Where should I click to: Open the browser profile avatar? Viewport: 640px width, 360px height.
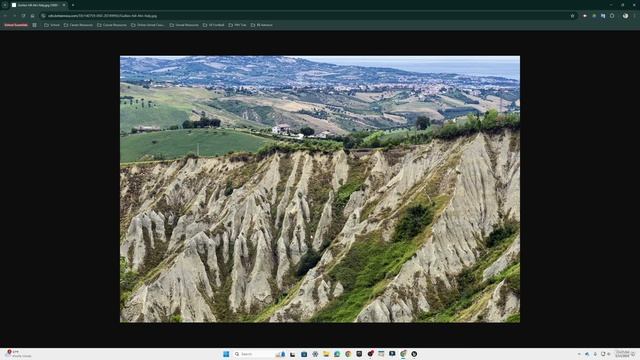coord(625,16)
